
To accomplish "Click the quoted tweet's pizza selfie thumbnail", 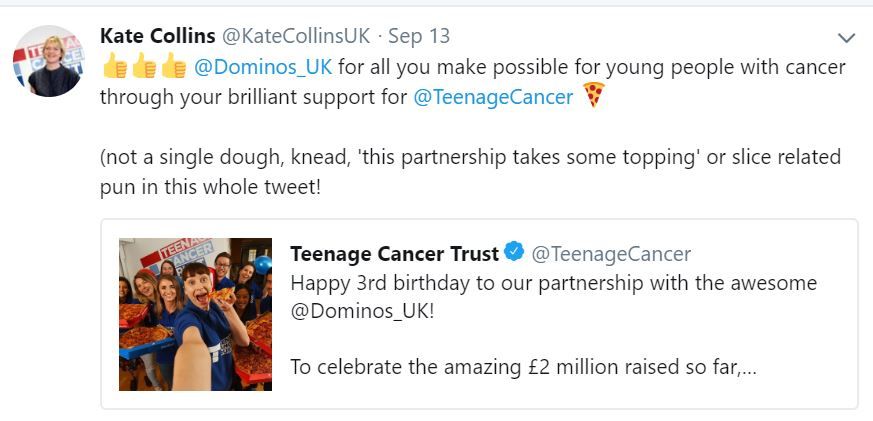I will (x=195, y=314).
